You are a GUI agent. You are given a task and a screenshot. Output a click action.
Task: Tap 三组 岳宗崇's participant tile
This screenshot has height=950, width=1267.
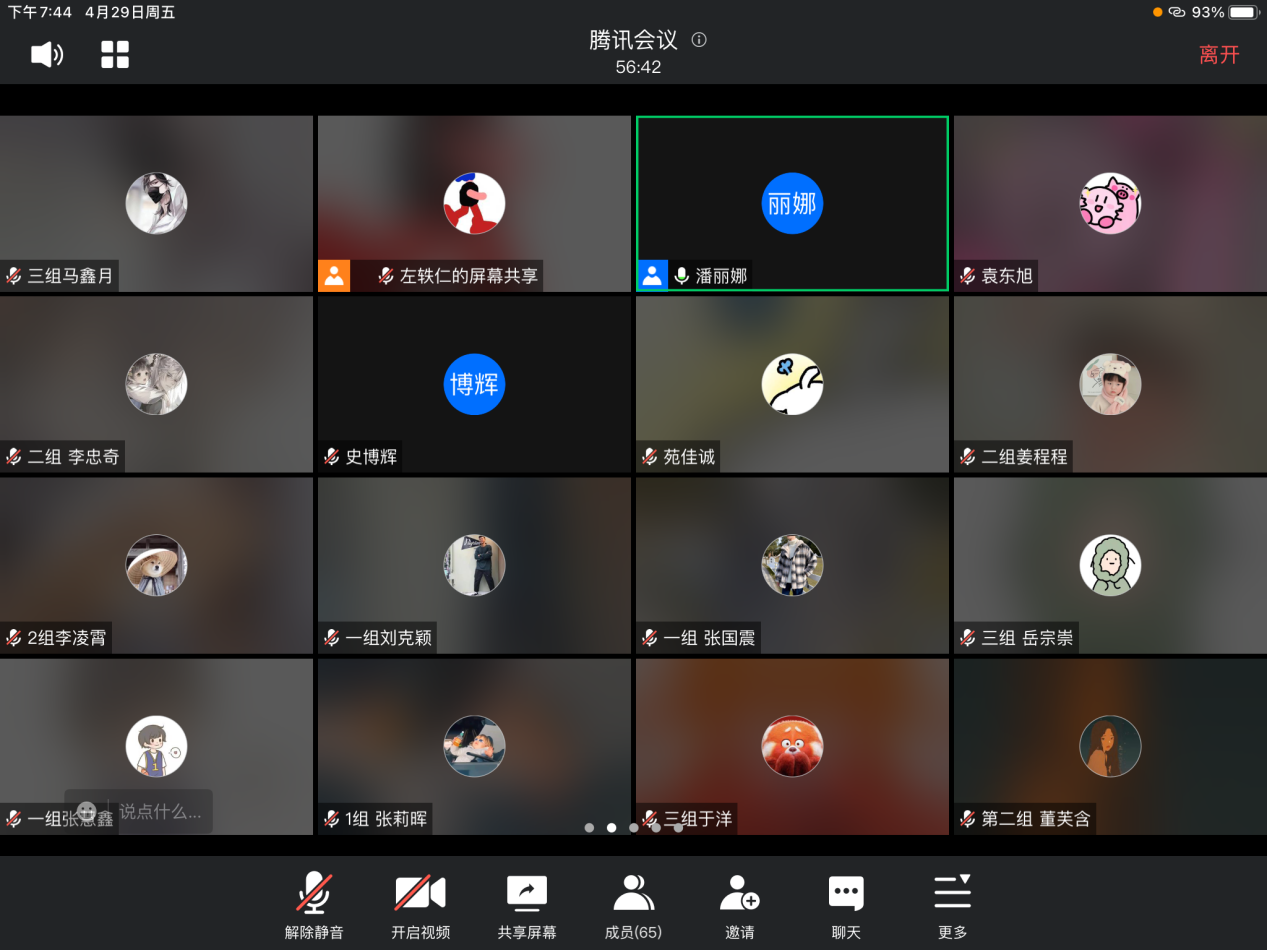1110,565
